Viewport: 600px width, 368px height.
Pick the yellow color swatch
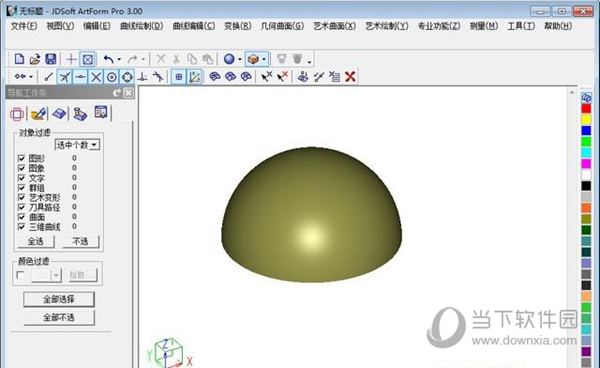tap(586, 120)
